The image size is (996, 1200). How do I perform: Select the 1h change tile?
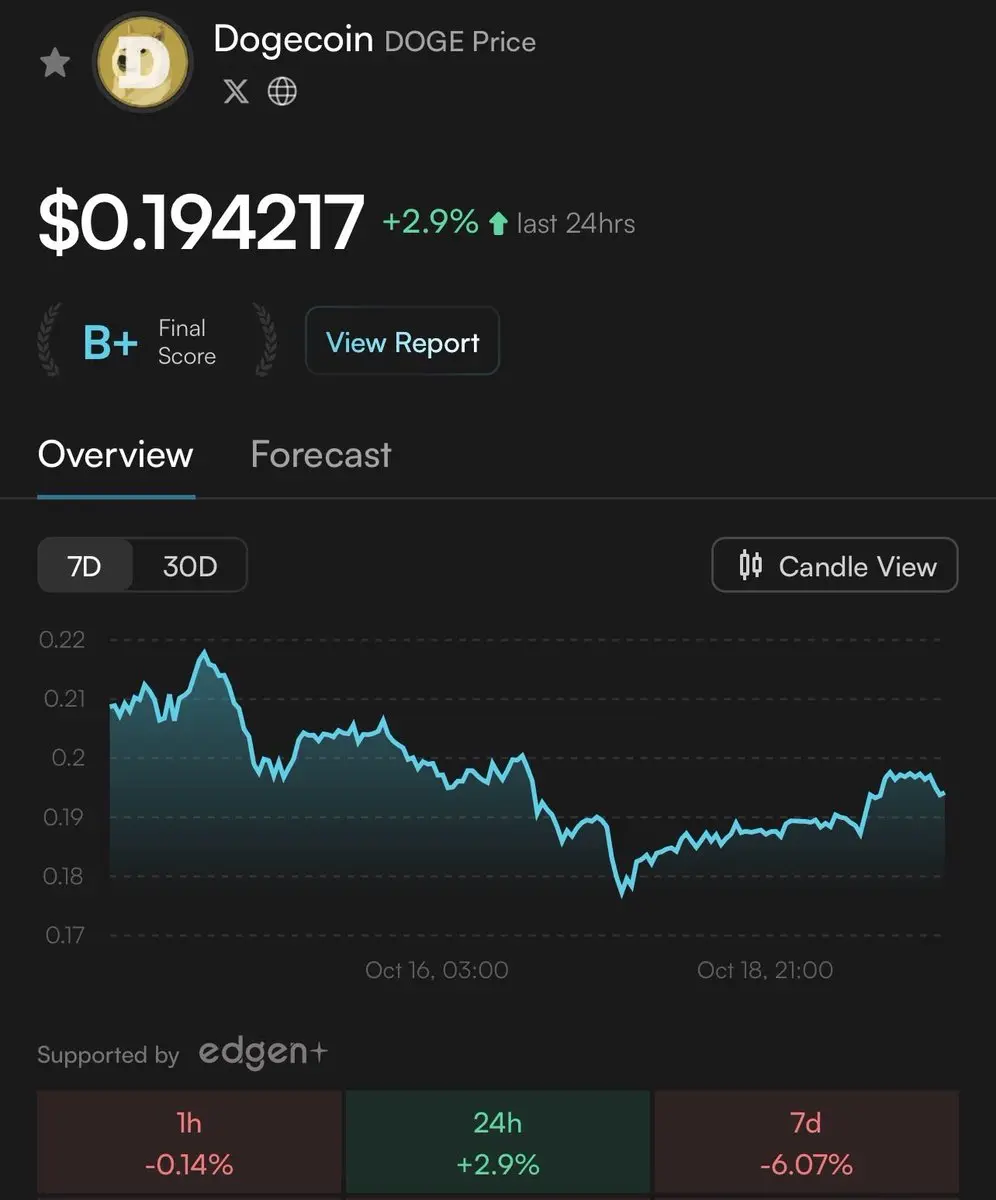[189, 1144]
